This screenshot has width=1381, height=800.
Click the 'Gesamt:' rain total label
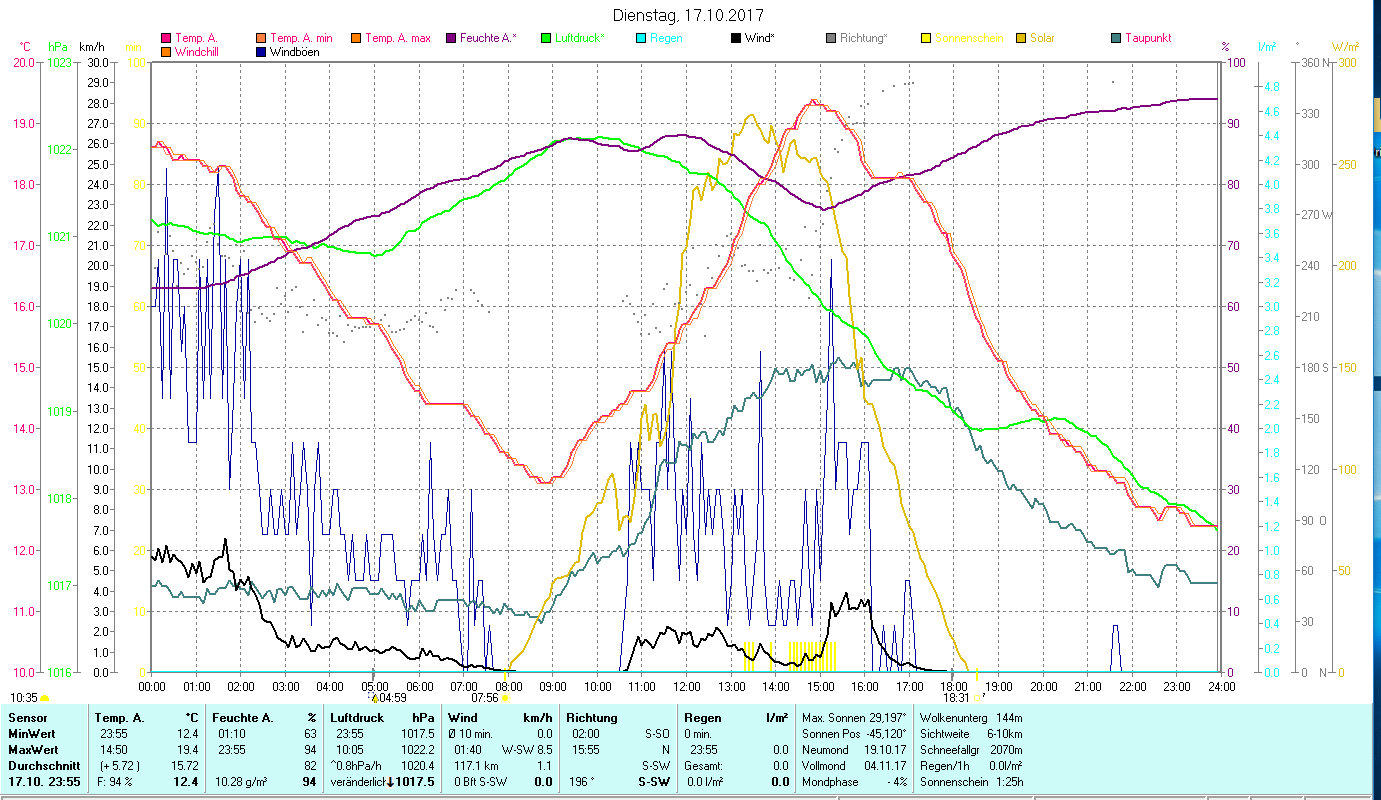pos(704,766)
